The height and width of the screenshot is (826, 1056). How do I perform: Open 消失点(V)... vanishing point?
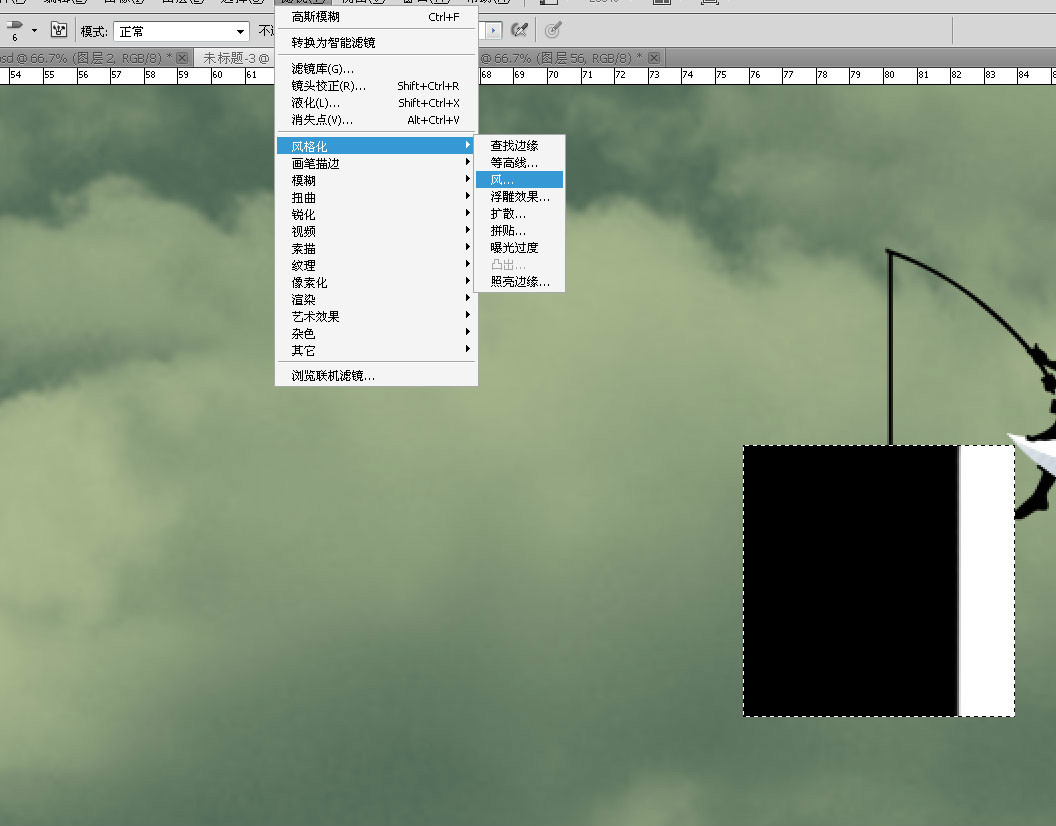(x=376, y=120)
